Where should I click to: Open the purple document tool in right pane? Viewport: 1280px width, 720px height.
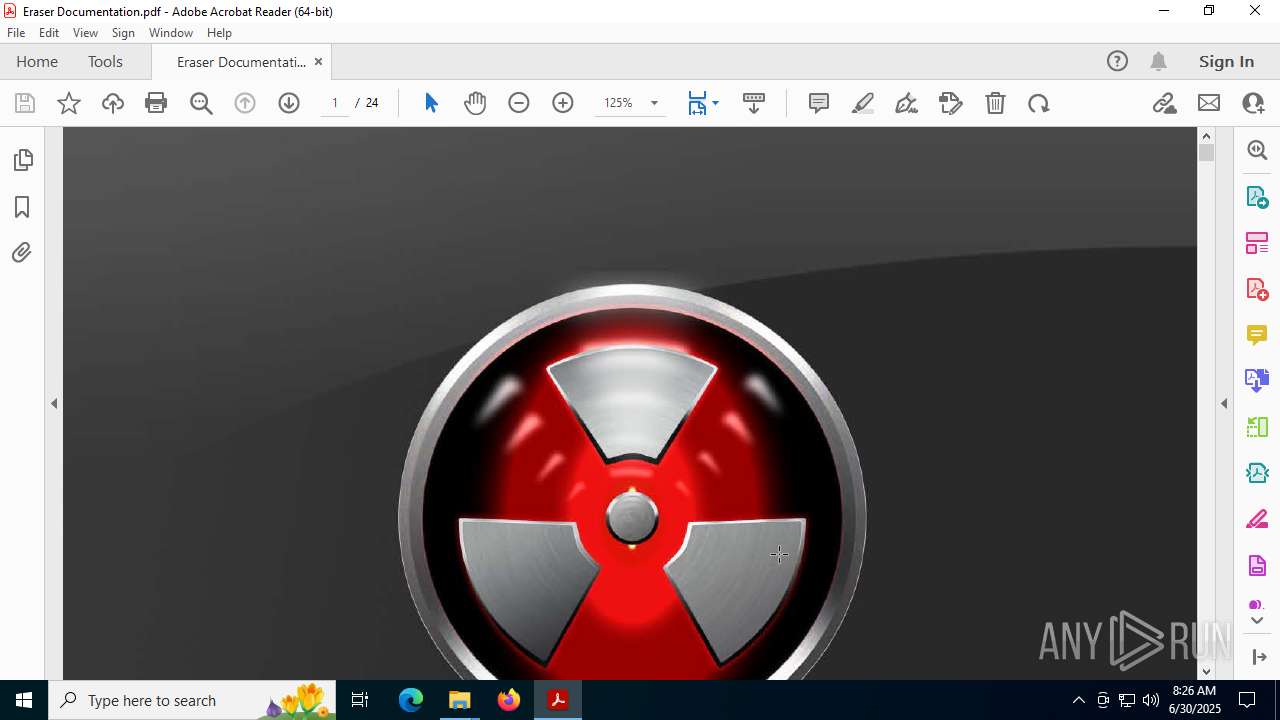pos(1257,566)
